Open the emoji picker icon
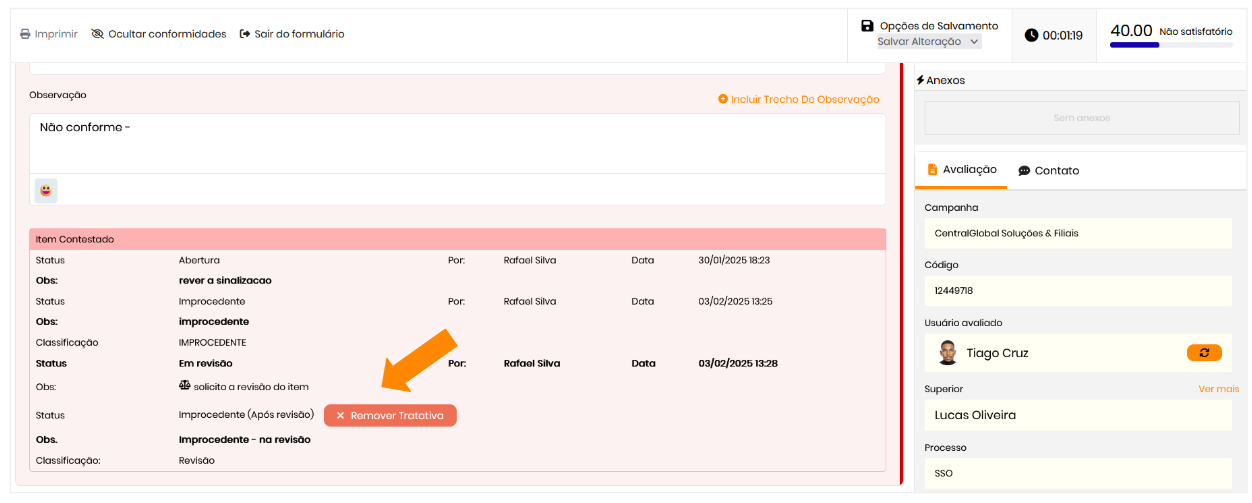The width and height of the screenshot is (1252, 503). [46, 190]
